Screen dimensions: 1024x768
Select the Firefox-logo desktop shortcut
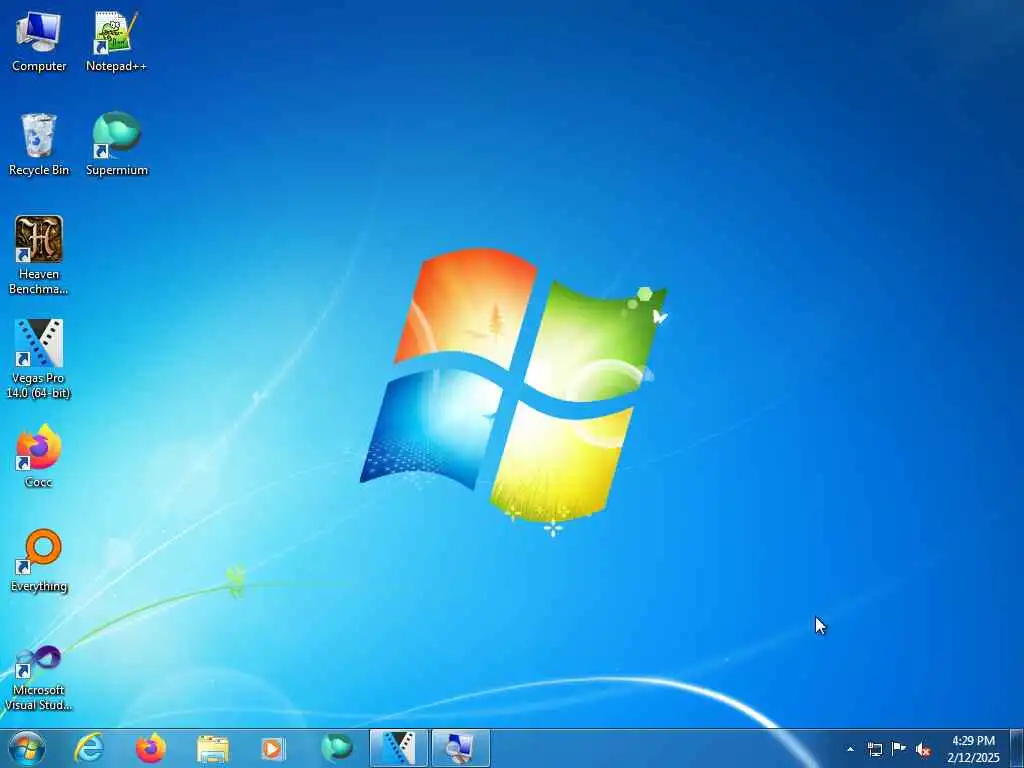tap(39, 456)
